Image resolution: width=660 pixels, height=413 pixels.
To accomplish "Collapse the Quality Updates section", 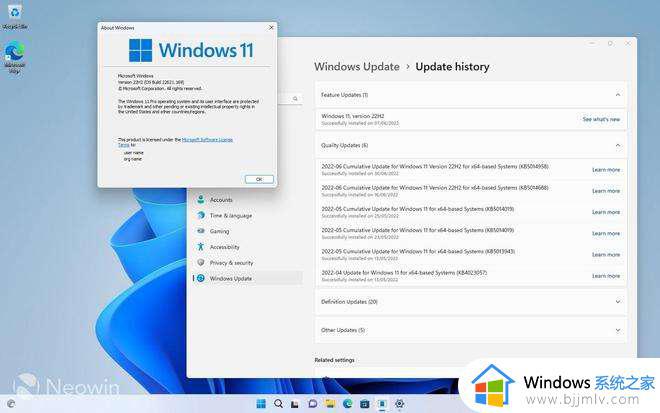I will click(617, 145).
